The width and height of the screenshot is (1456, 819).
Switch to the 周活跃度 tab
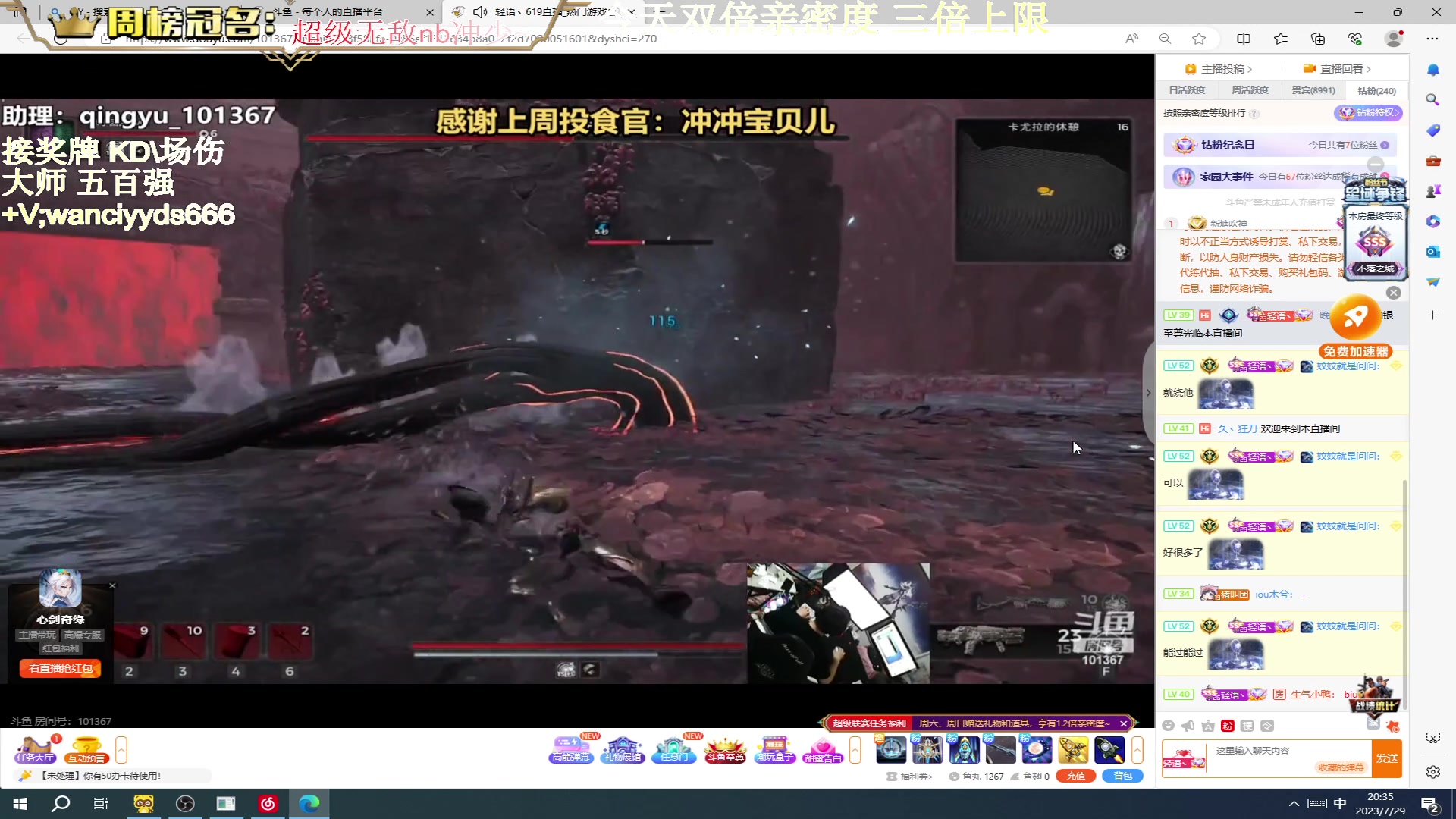click(1250, 90)
